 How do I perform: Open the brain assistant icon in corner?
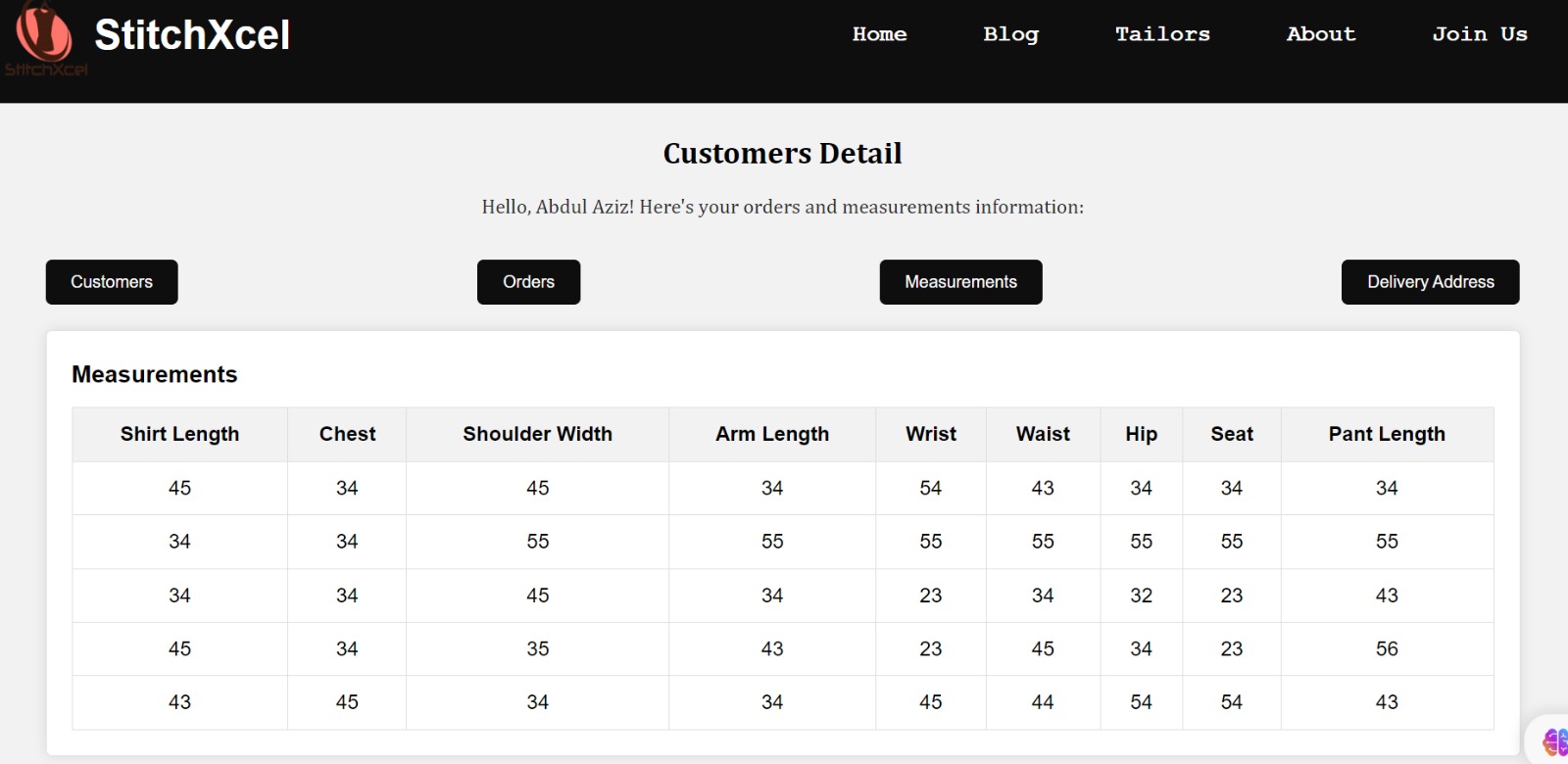(1554, 742)
